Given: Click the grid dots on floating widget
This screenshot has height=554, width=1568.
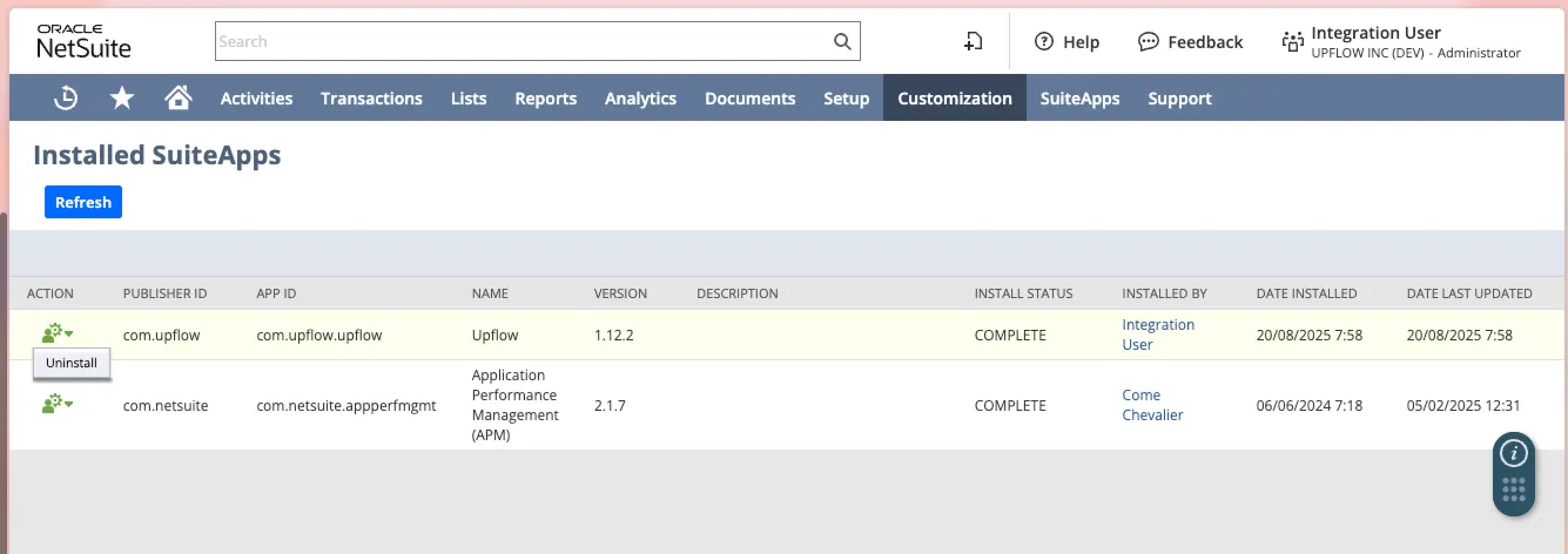Looking at the screenshot, I should tap(1513, 489).
